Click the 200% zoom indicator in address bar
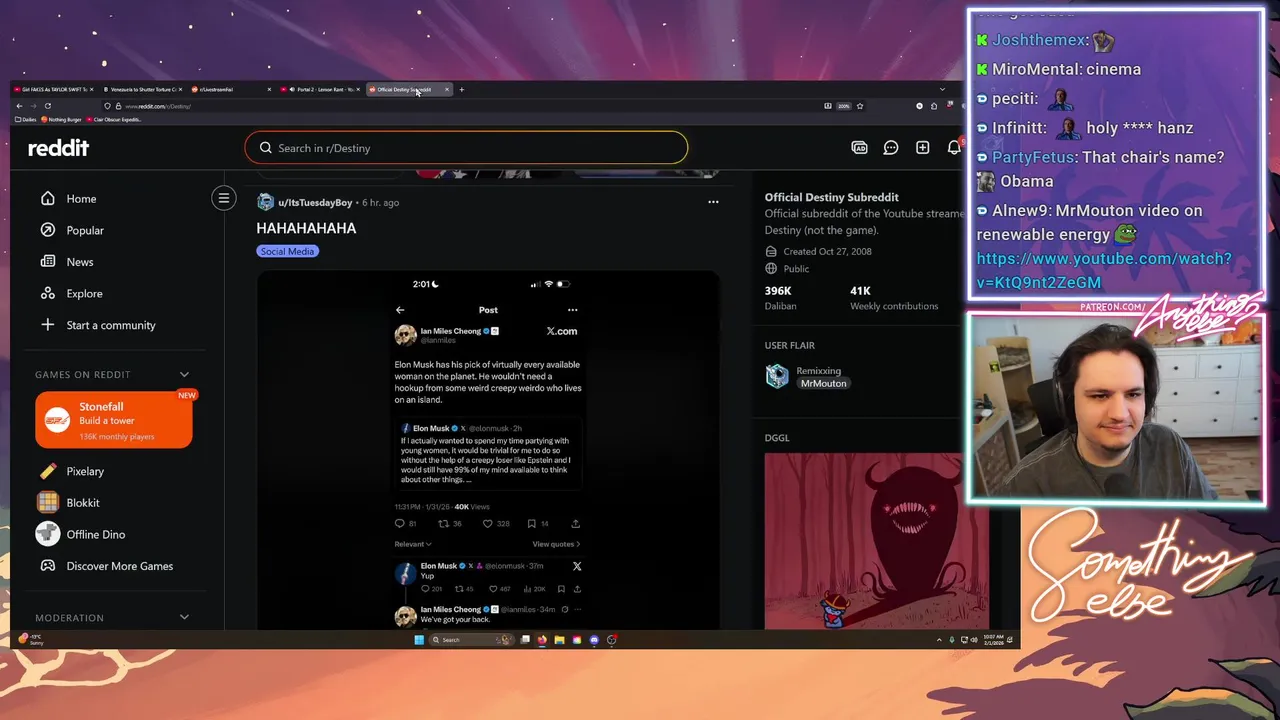1280x720 pixels. point(844,106)
